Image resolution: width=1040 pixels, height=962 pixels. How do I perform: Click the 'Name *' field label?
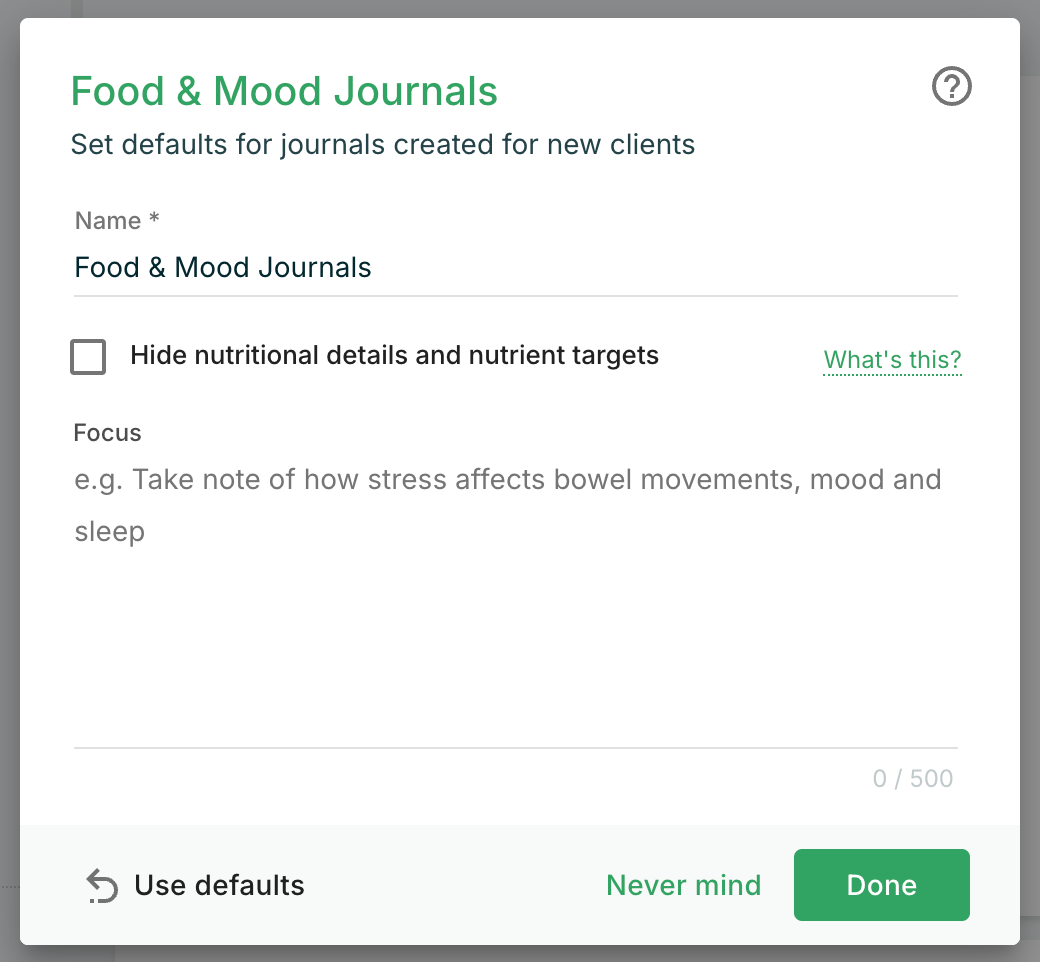[x=117, y=220]
